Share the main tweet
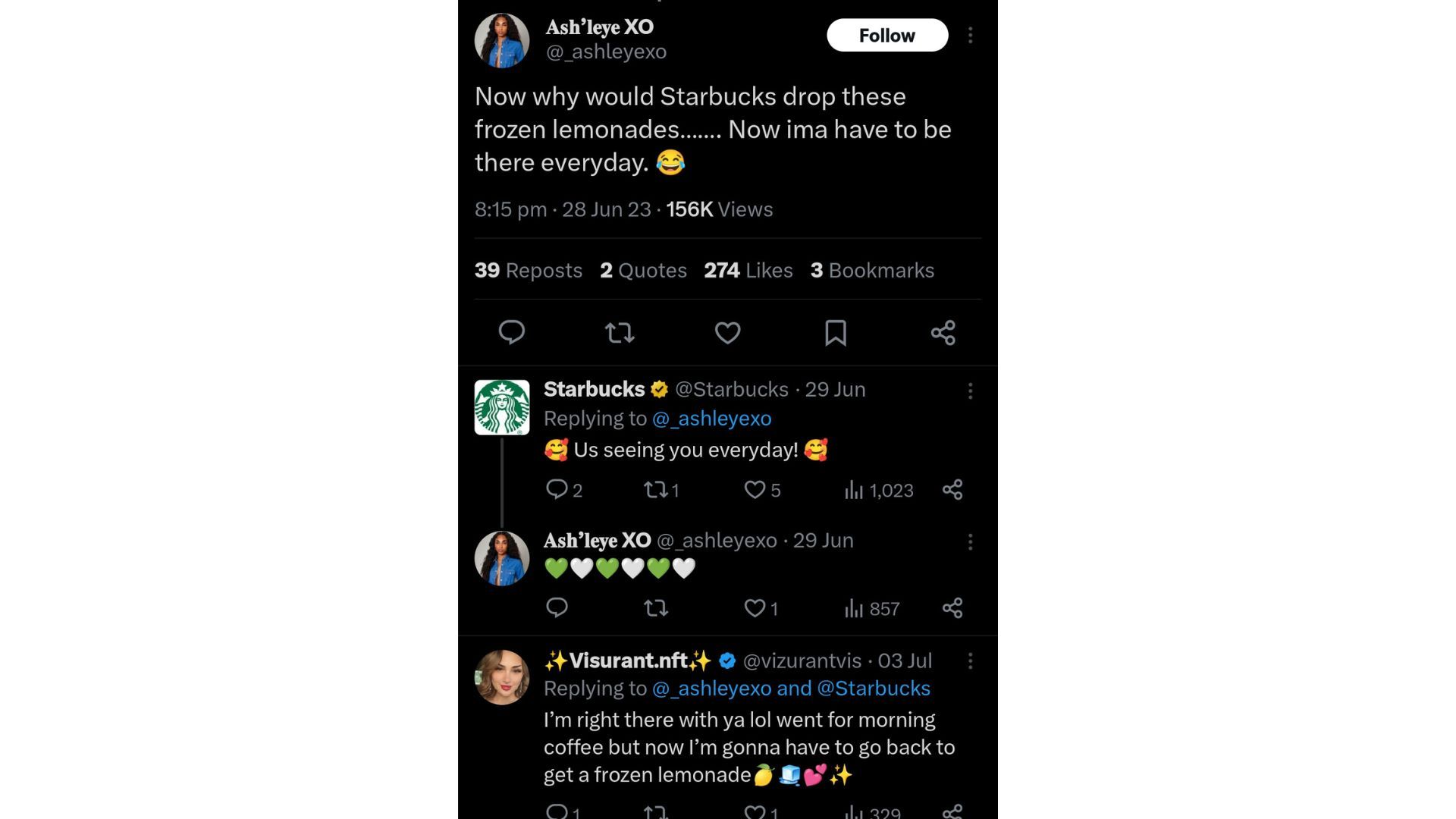Image resolution: width=1456 pixels, height=819 pixels. click(x=943, y=332)
